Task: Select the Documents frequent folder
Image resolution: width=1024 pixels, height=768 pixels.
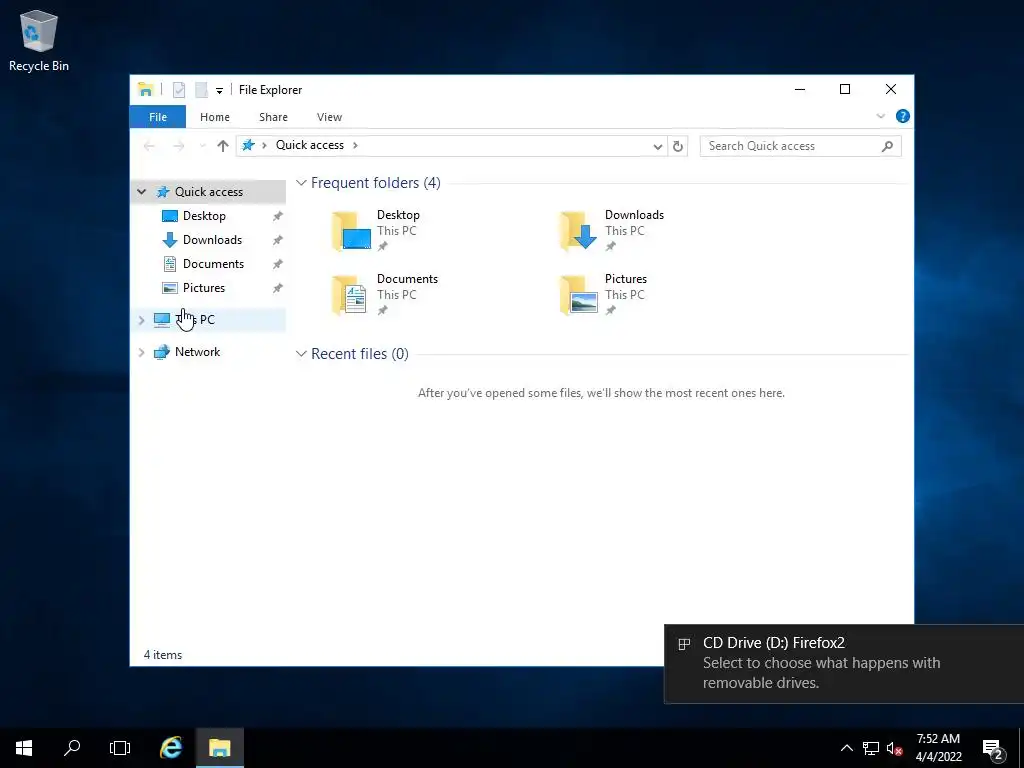Action: click(x=385, y=295)
